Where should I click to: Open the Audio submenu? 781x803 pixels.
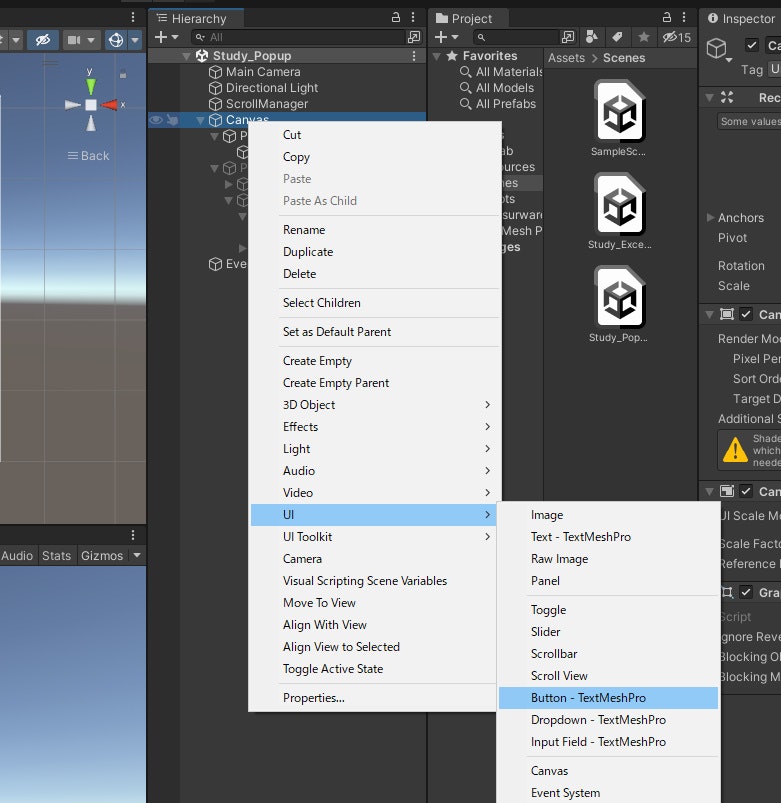pos(374,471)
